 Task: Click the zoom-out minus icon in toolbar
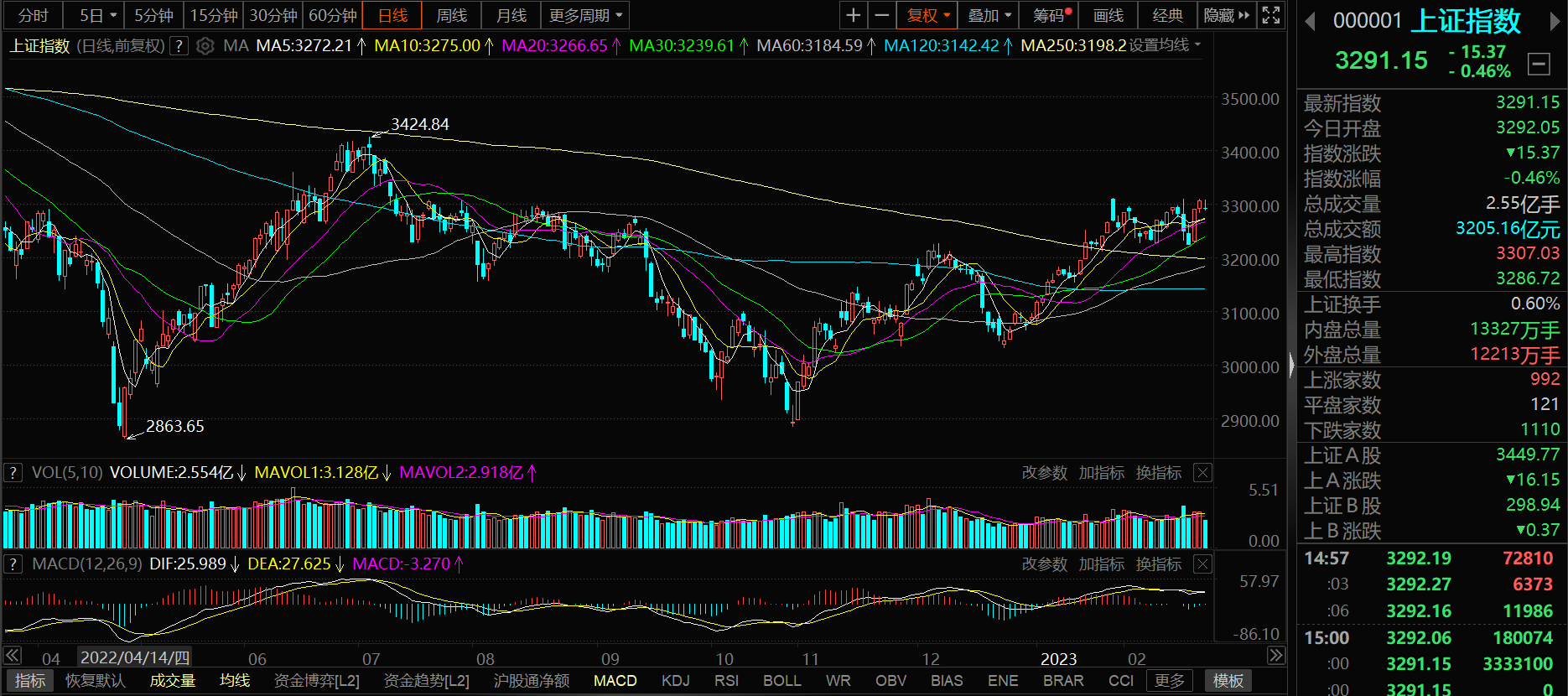[x=881, y=15]
